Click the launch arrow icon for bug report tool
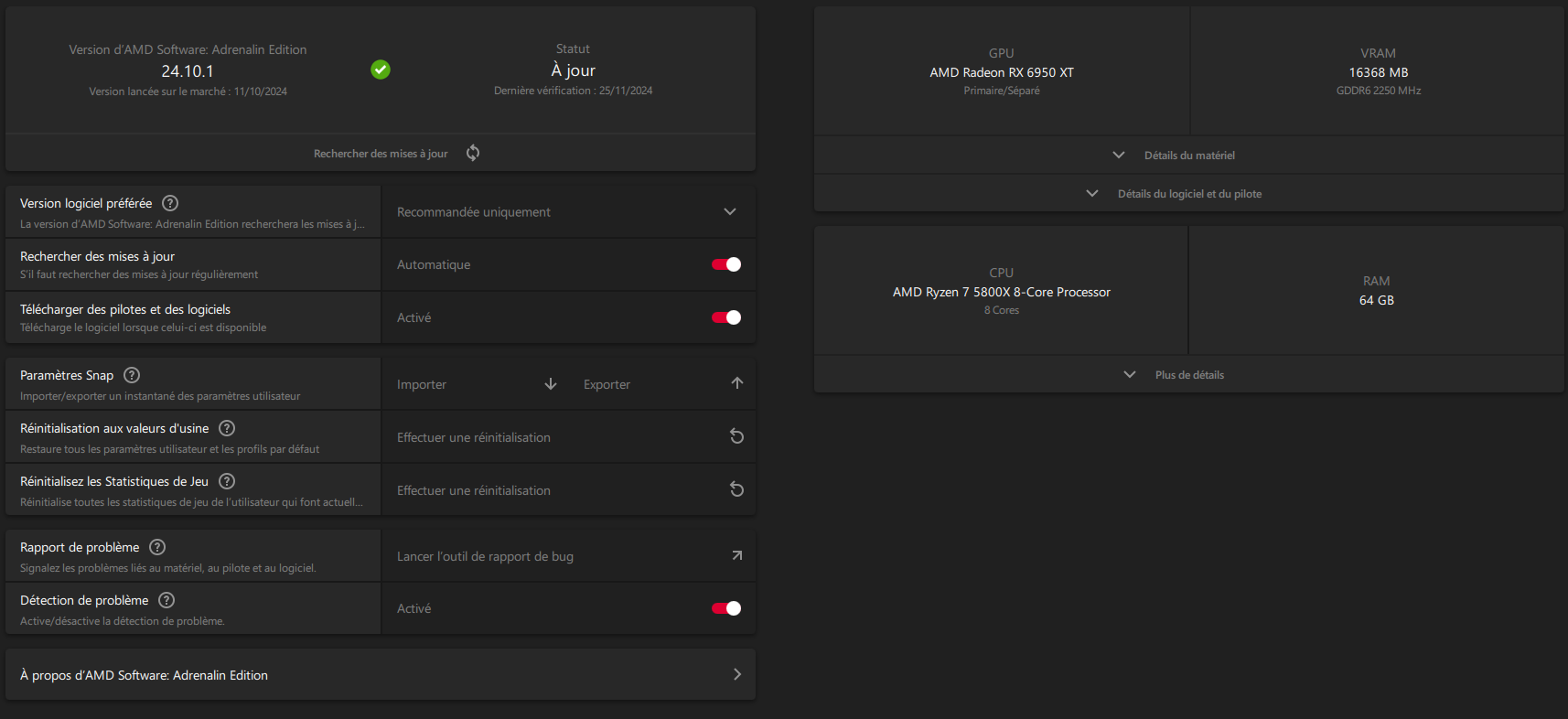The image size is (1568, 719). (x=736, y=556)
